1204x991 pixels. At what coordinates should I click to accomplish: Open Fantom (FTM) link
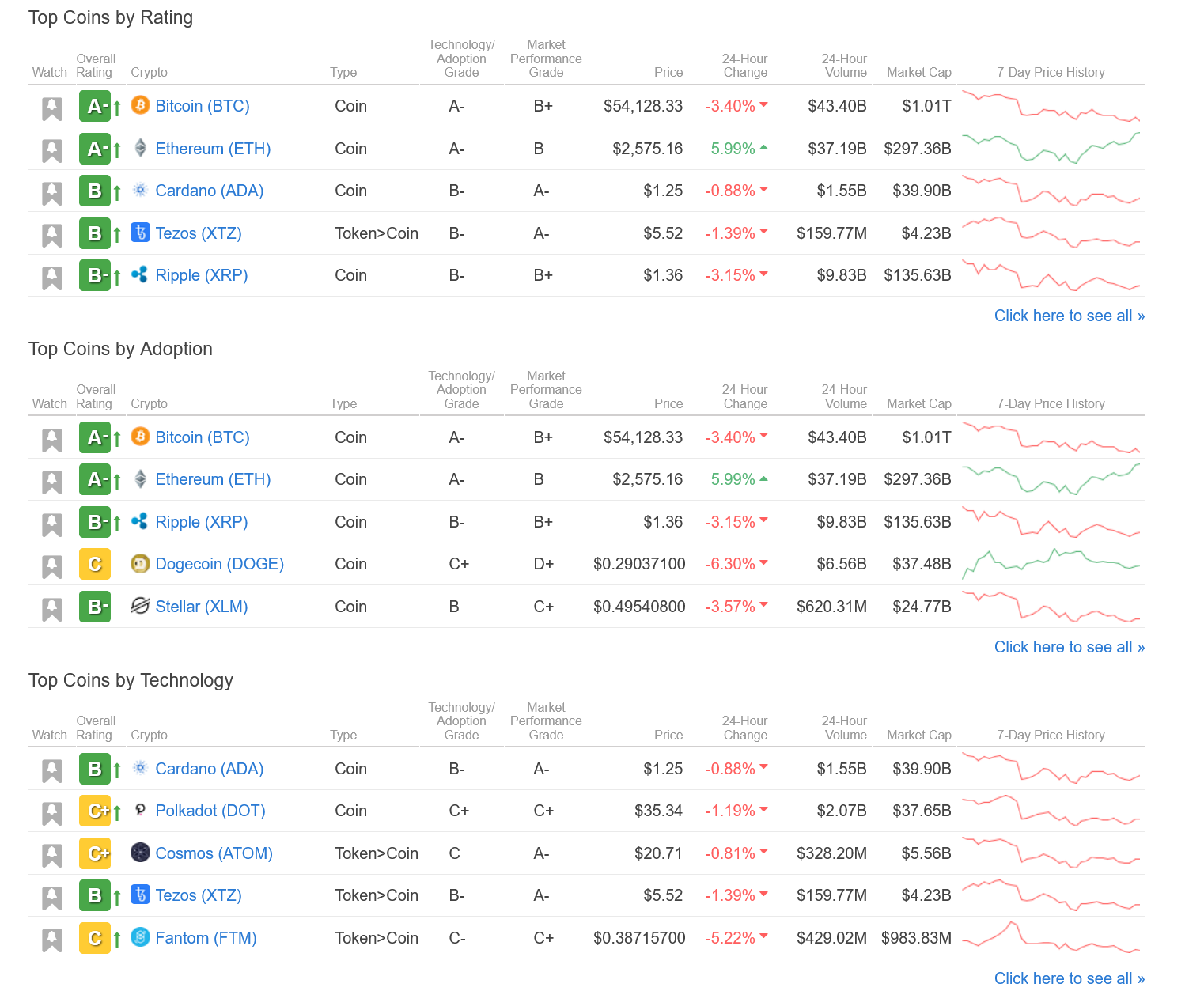(206, 938)
